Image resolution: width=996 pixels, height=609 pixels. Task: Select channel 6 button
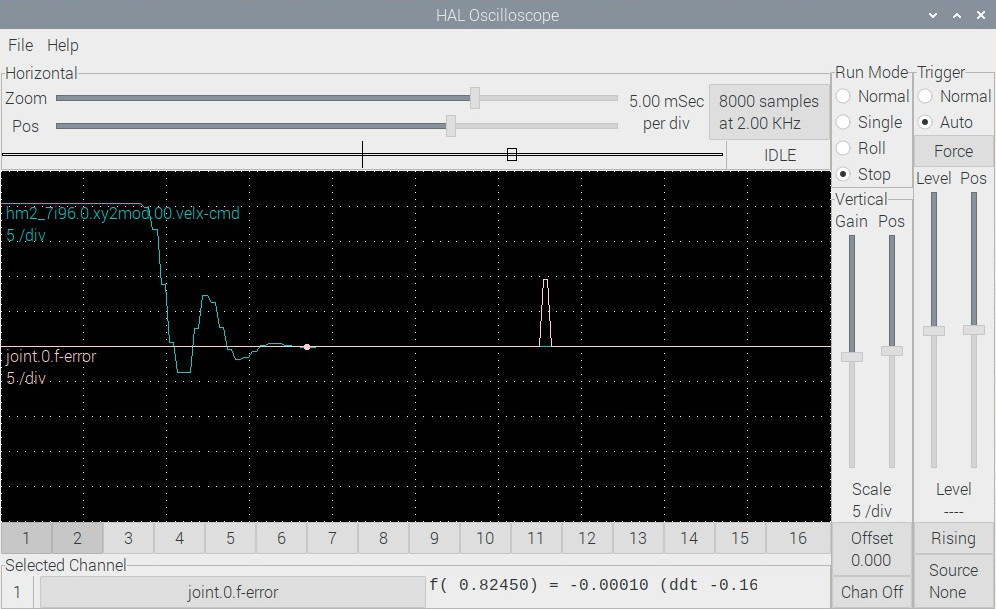pyautogui.click(x=281, y=538)
